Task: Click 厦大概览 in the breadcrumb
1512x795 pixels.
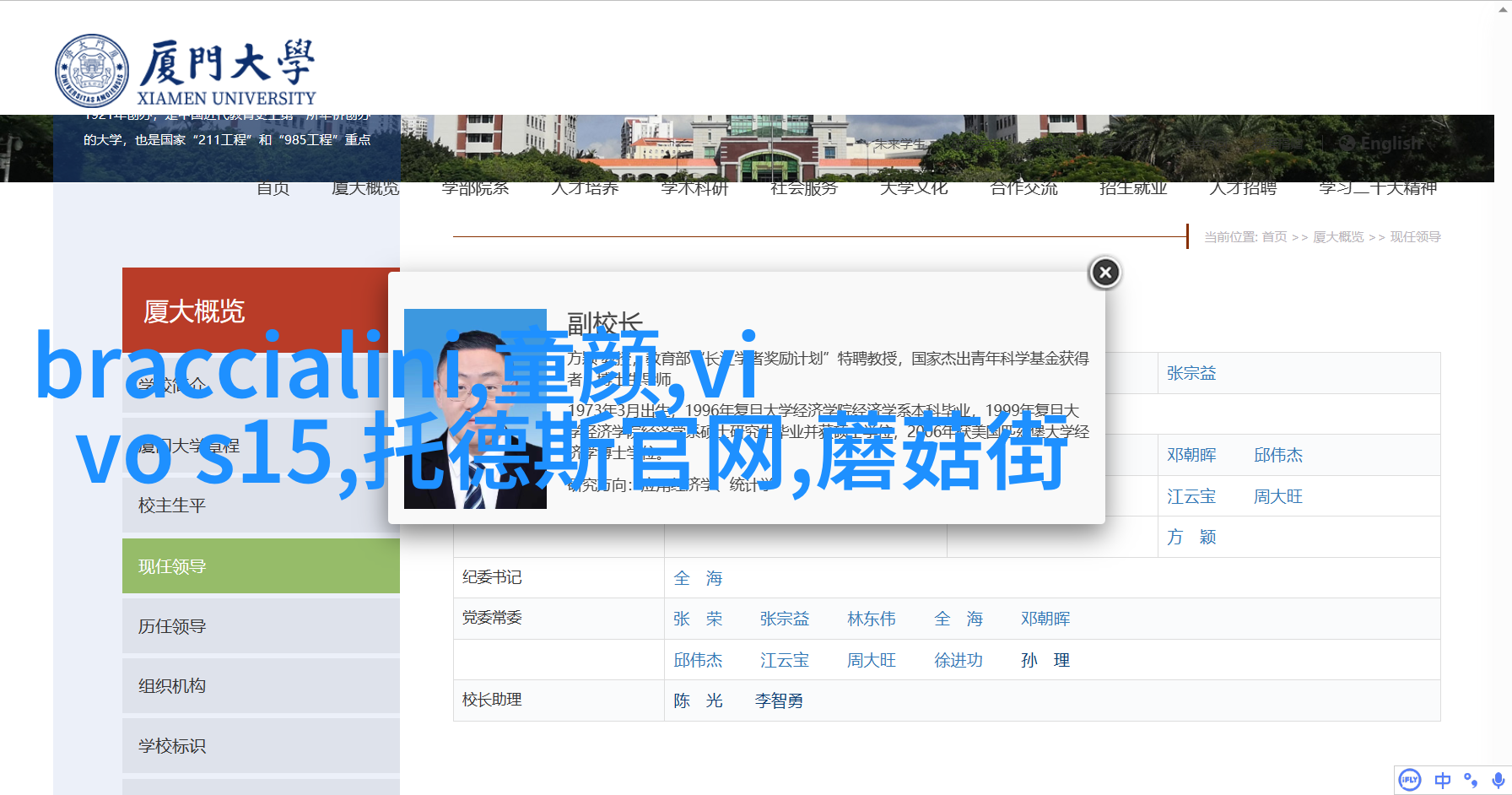Action: tap(1338, 237)
